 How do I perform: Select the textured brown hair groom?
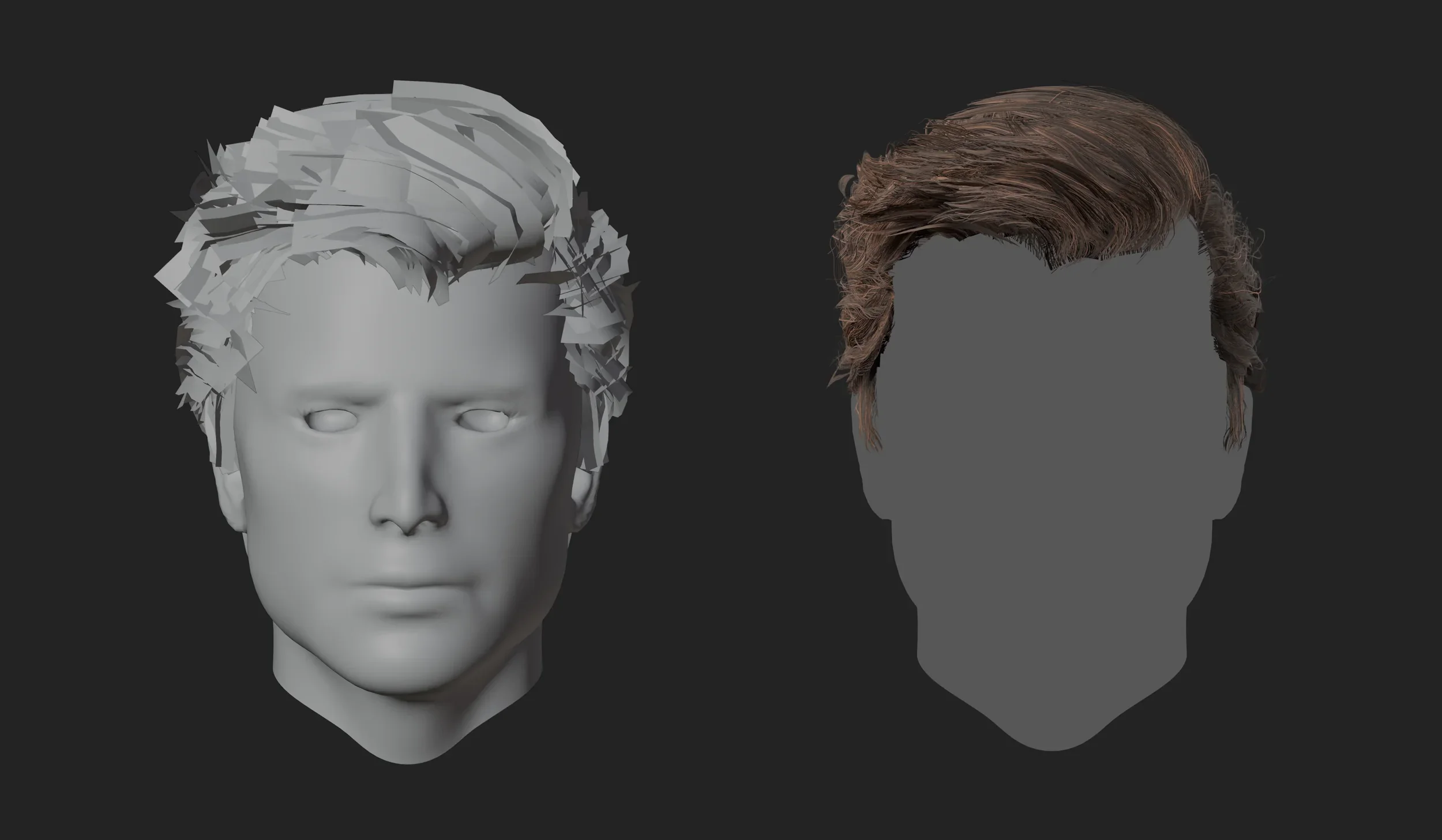click(x=1067, y=173)
